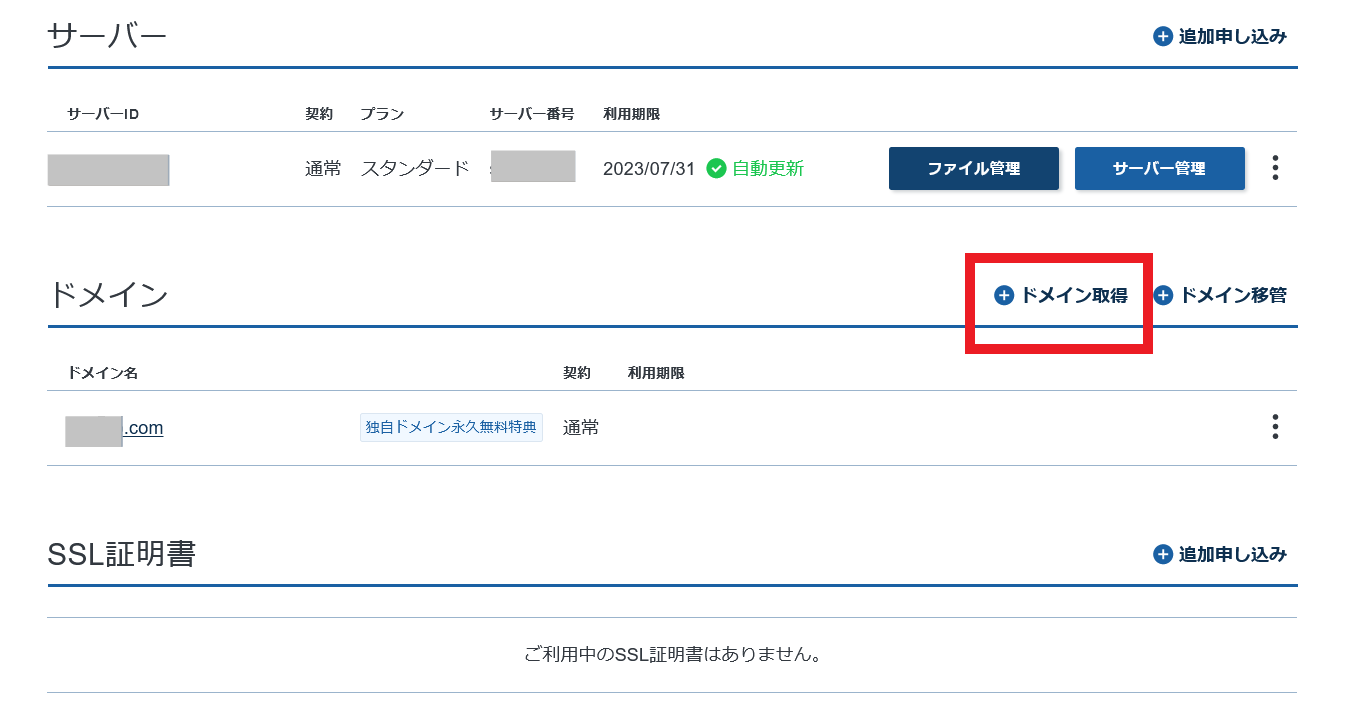1356x723 pixels.
Task: Click 通常 contract text in domain row
Action: 581,428
